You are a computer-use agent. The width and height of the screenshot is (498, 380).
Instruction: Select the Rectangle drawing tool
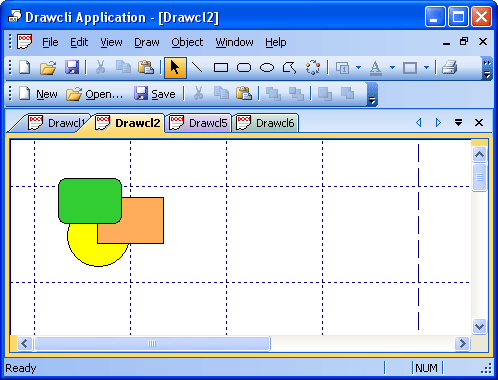[x=221, y=68]
